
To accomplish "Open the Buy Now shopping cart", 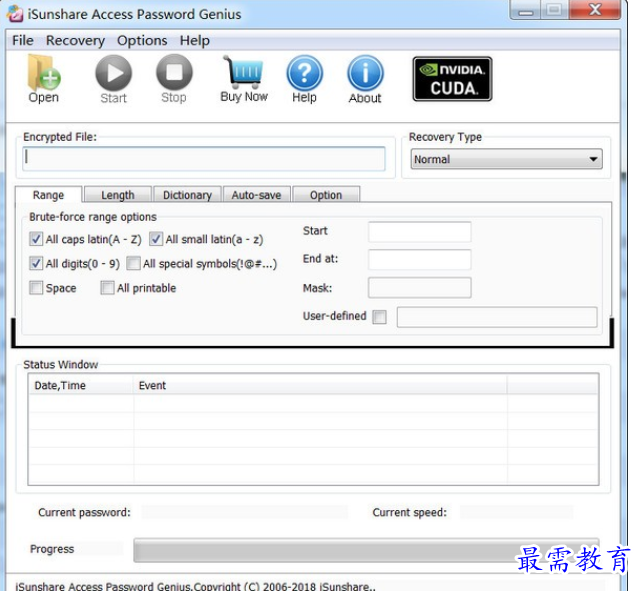I will 244,79.
